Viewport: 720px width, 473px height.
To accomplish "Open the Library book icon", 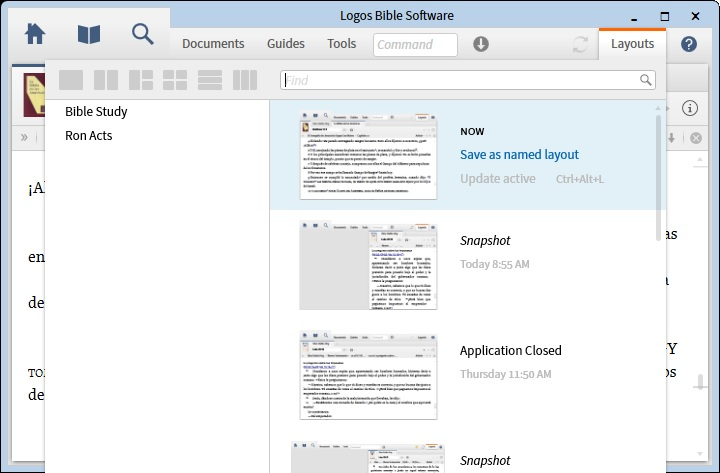I will tap(89, 34).
